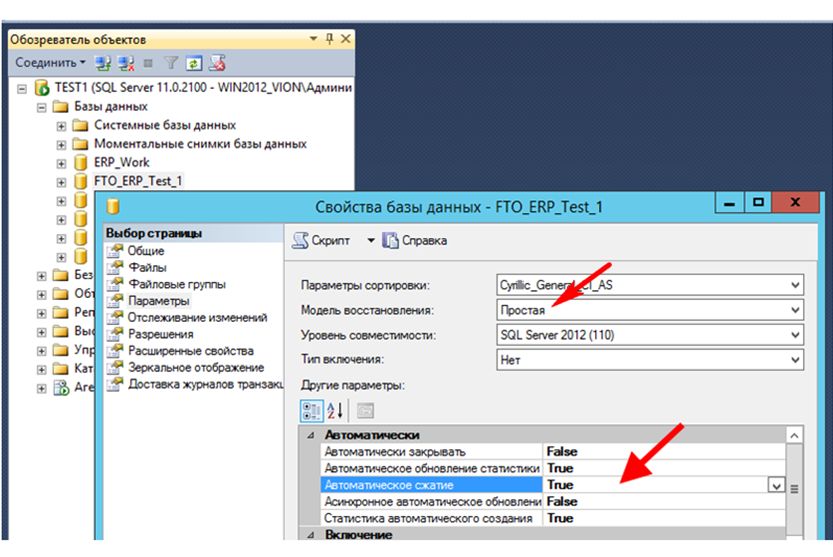Viewport: 833px width, 557px height.
Task: Select the TEST1 server node
Action: tap(203, 88)
